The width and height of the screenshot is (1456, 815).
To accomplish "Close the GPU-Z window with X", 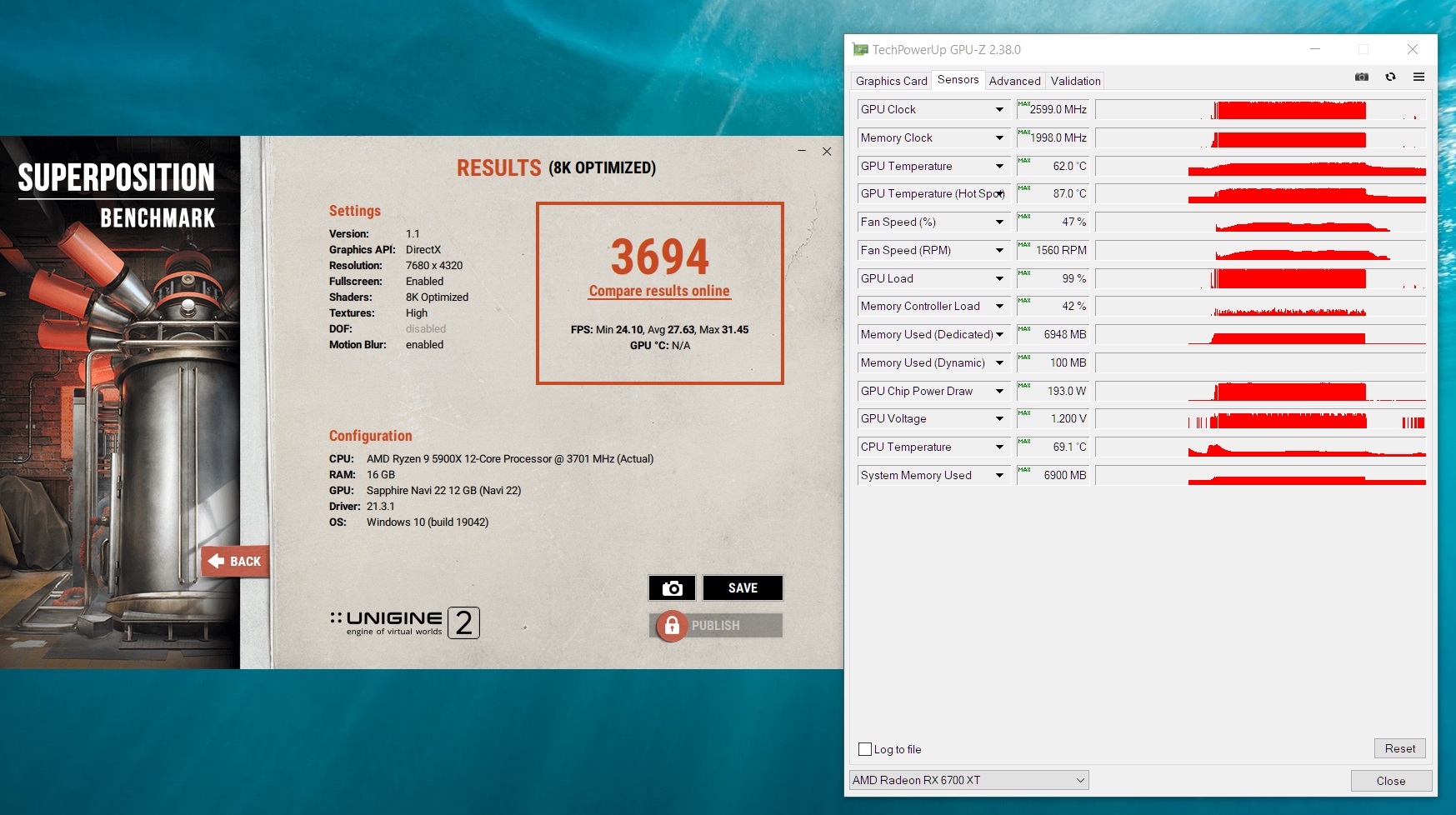I will [1413, 49].
